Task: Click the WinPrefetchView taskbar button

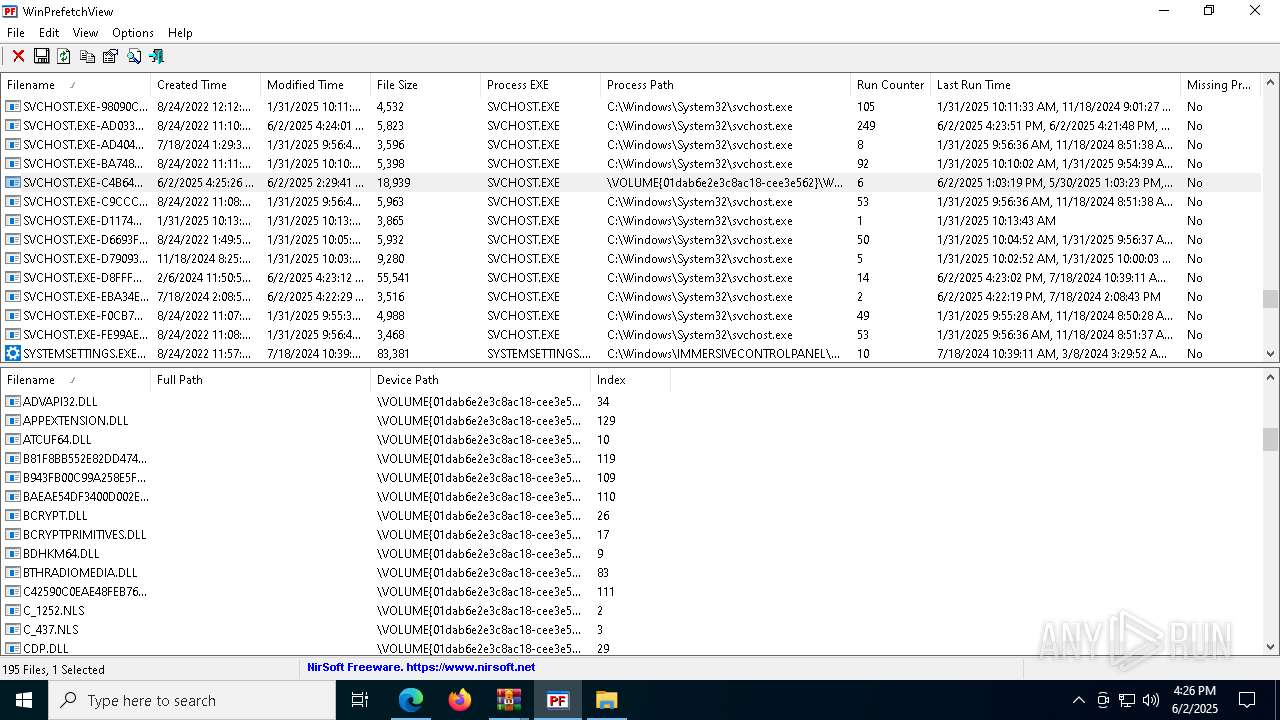Action: 558,700
